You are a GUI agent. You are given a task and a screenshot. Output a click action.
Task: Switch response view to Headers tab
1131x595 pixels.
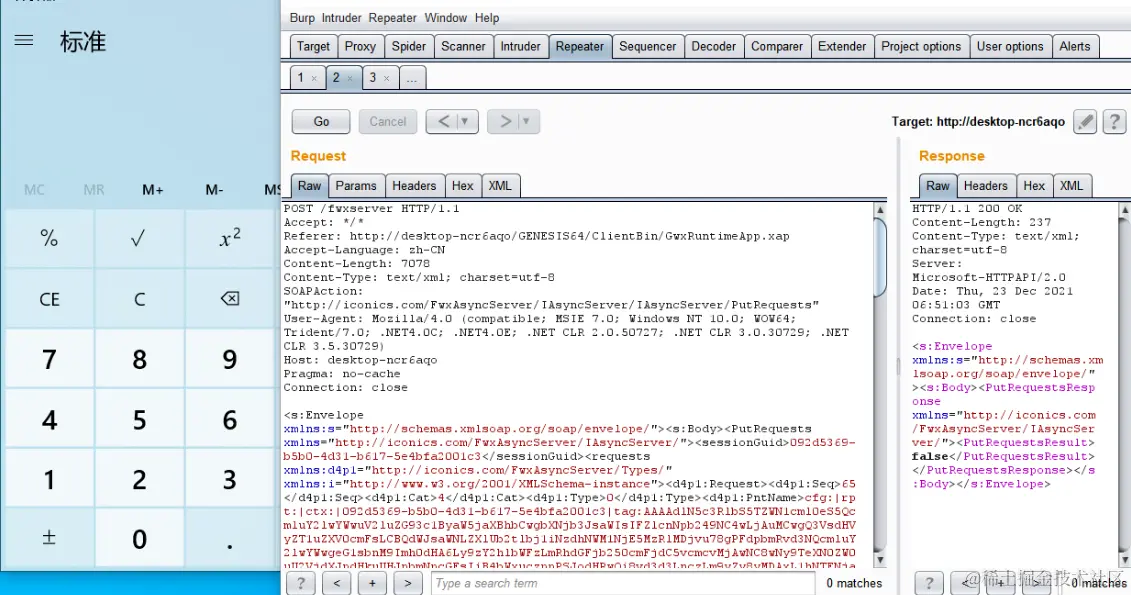(985, 186)
